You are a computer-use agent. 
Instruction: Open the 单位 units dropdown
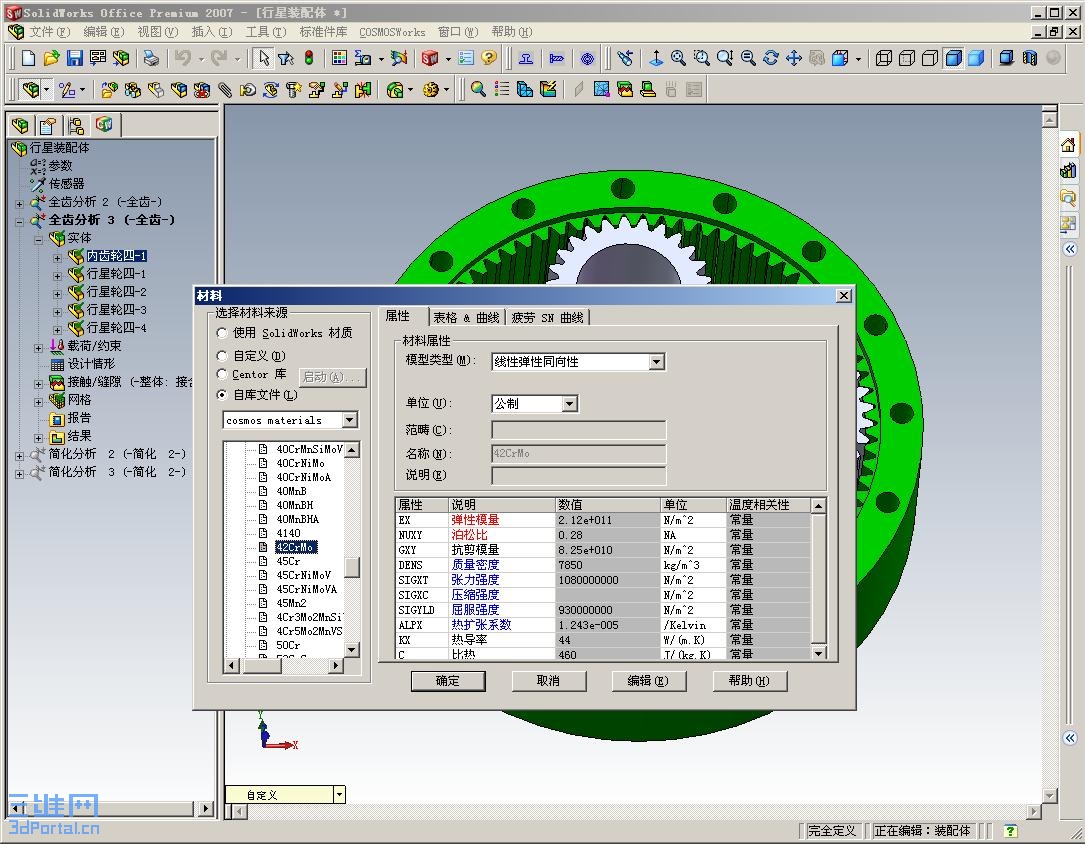click(x=569, y=403)
